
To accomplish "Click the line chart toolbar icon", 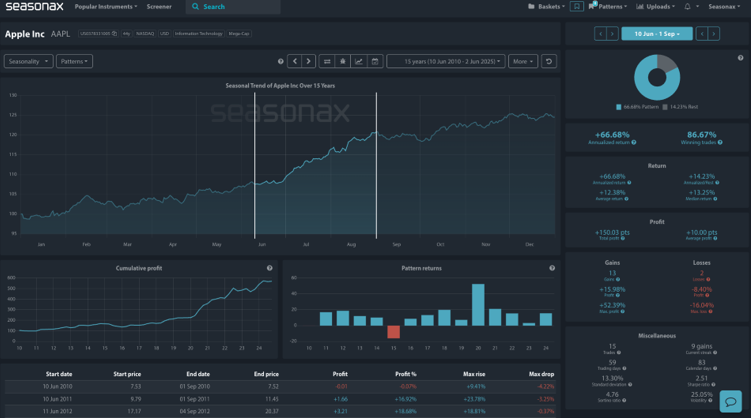I will pos(358,61).
